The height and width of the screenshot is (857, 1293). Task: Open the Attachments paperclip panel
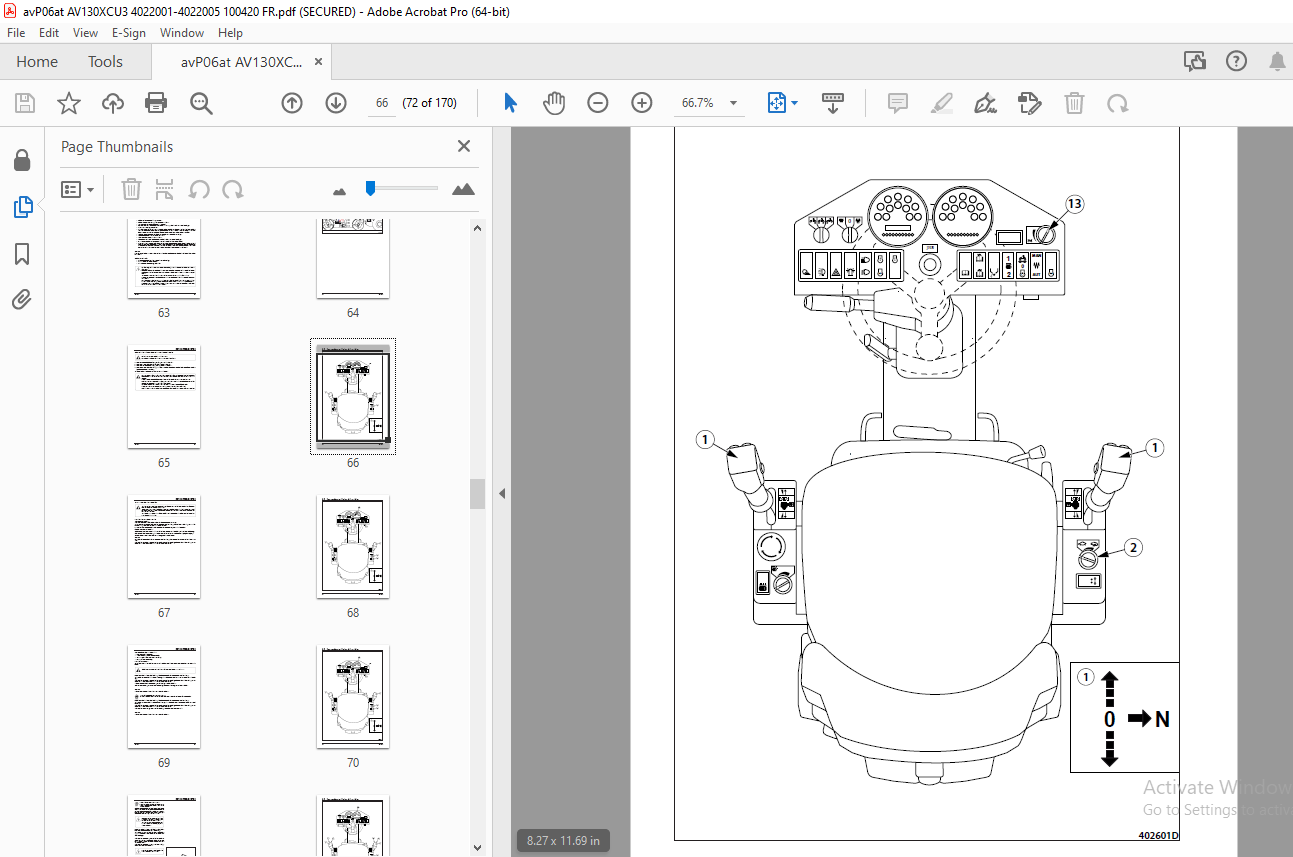[22, 299]
